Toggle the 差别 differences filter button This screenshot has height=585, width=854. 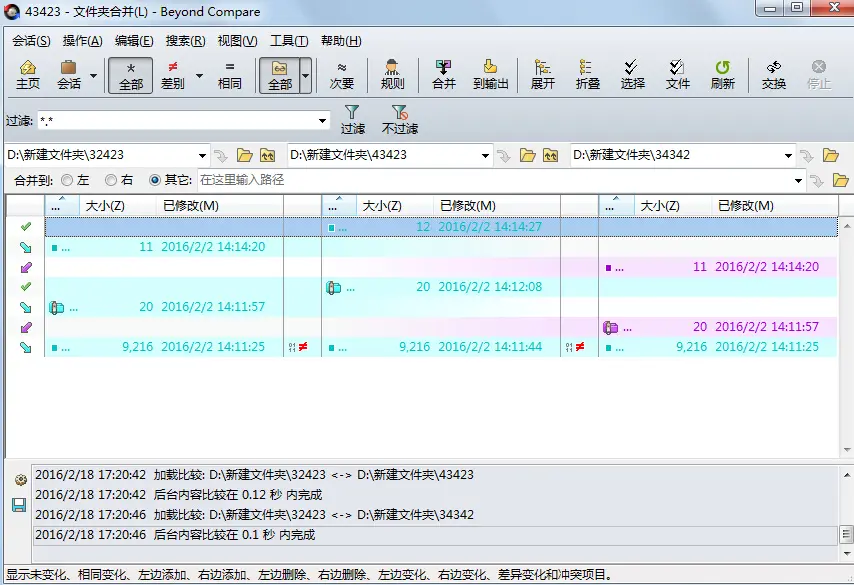[x=173, y=75]
